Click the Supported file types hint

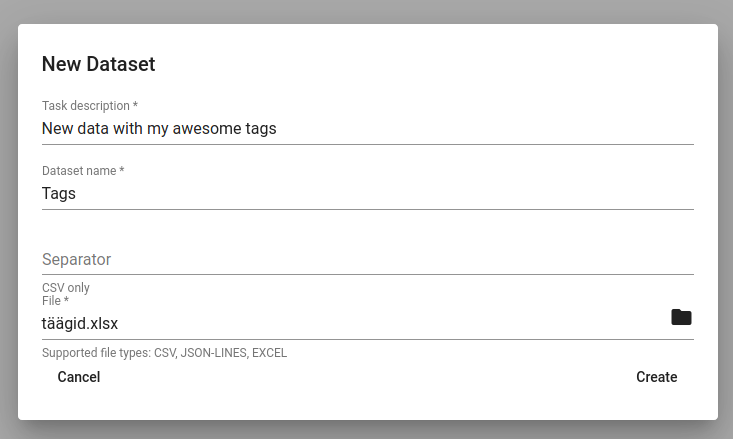pos(164,353)
